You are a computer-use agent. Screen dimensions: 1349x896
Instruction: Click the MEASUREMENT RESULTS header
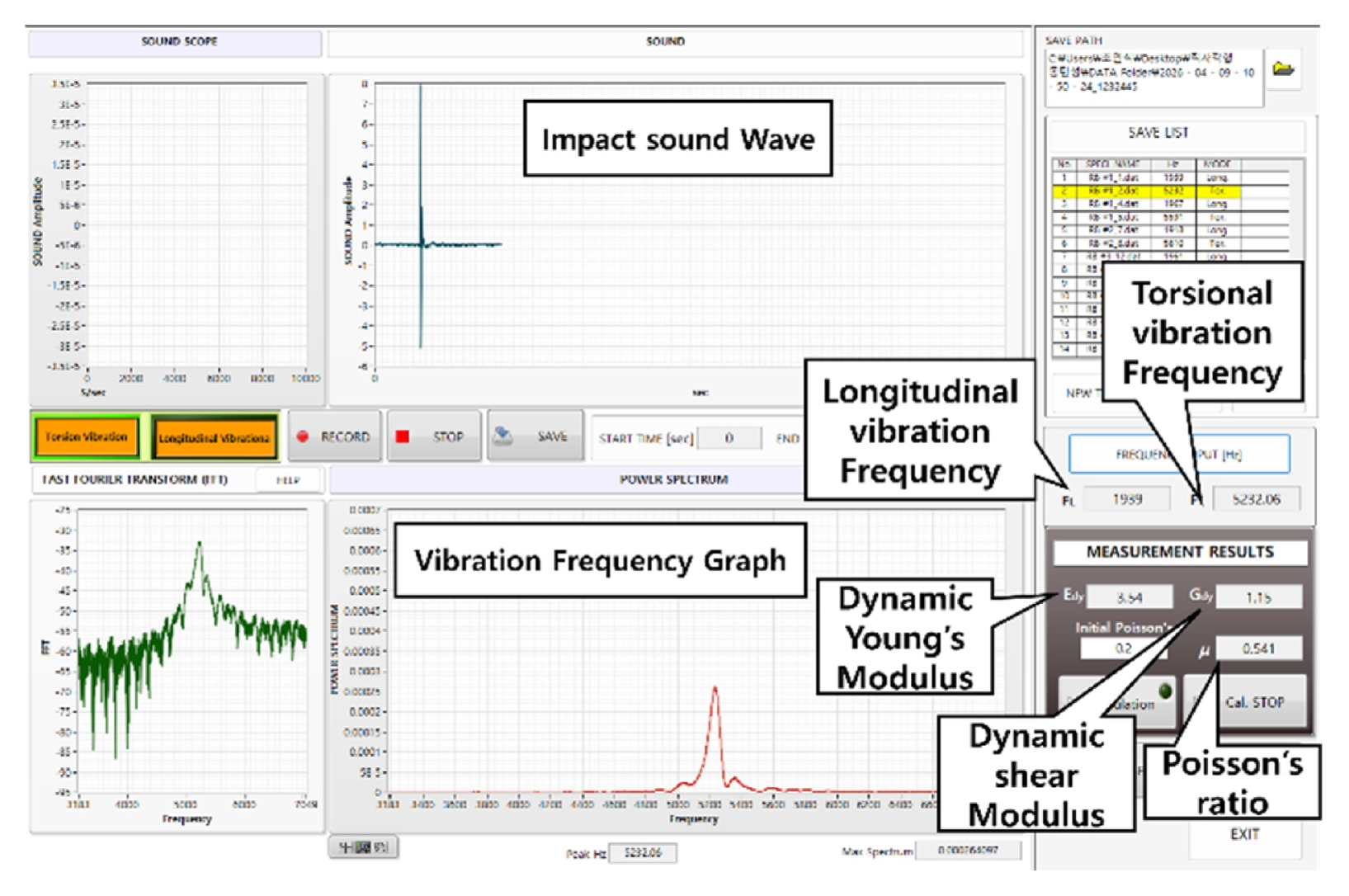tap(1180, 552)
